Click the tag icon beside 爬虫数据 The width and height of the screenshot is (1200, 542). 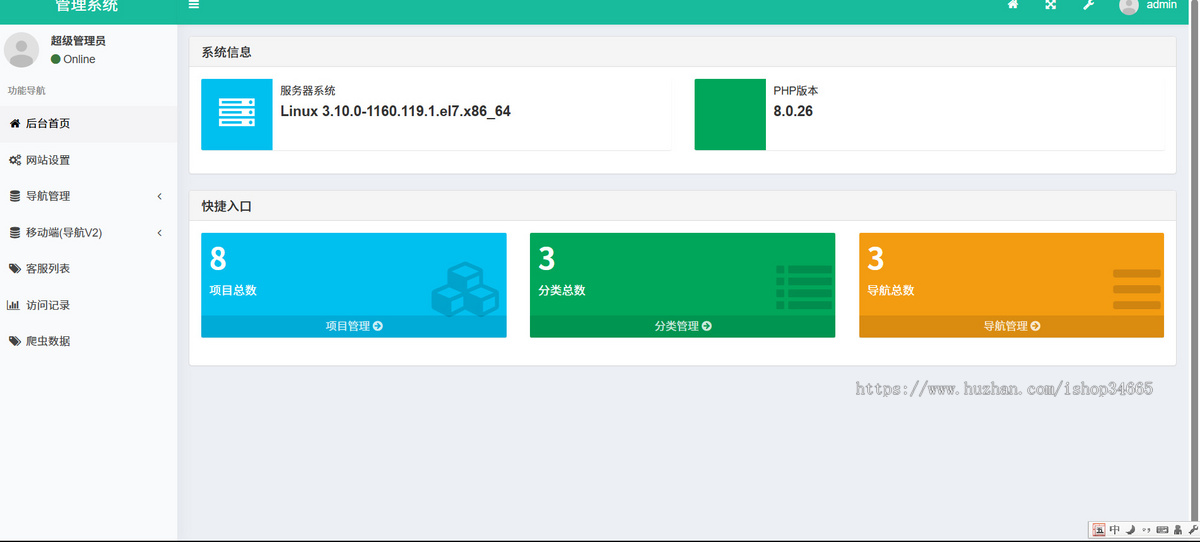pos(15,341)
